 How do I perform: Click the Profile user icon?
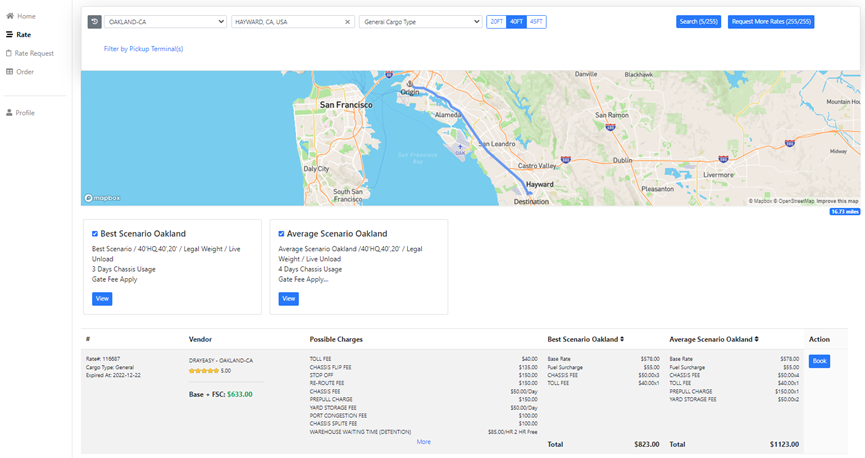pyautogui.click(x=10, y=112)
